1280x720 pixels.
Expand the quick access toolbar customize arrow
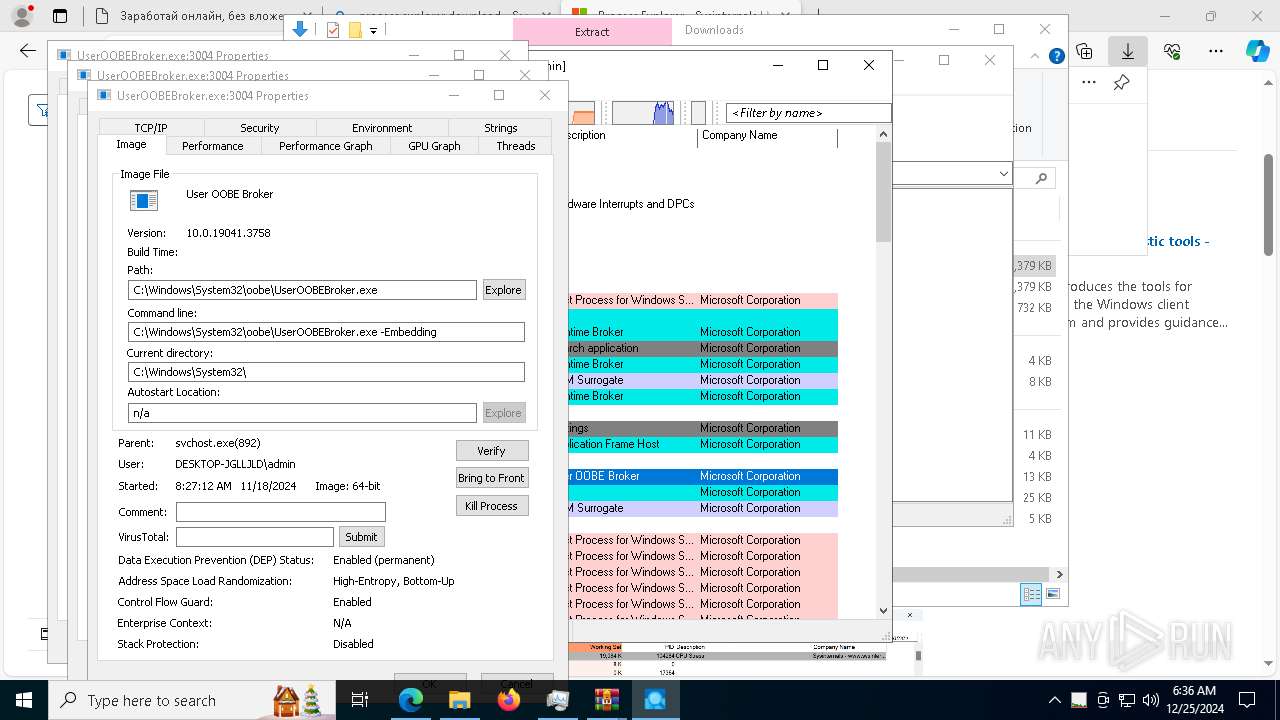373,31
